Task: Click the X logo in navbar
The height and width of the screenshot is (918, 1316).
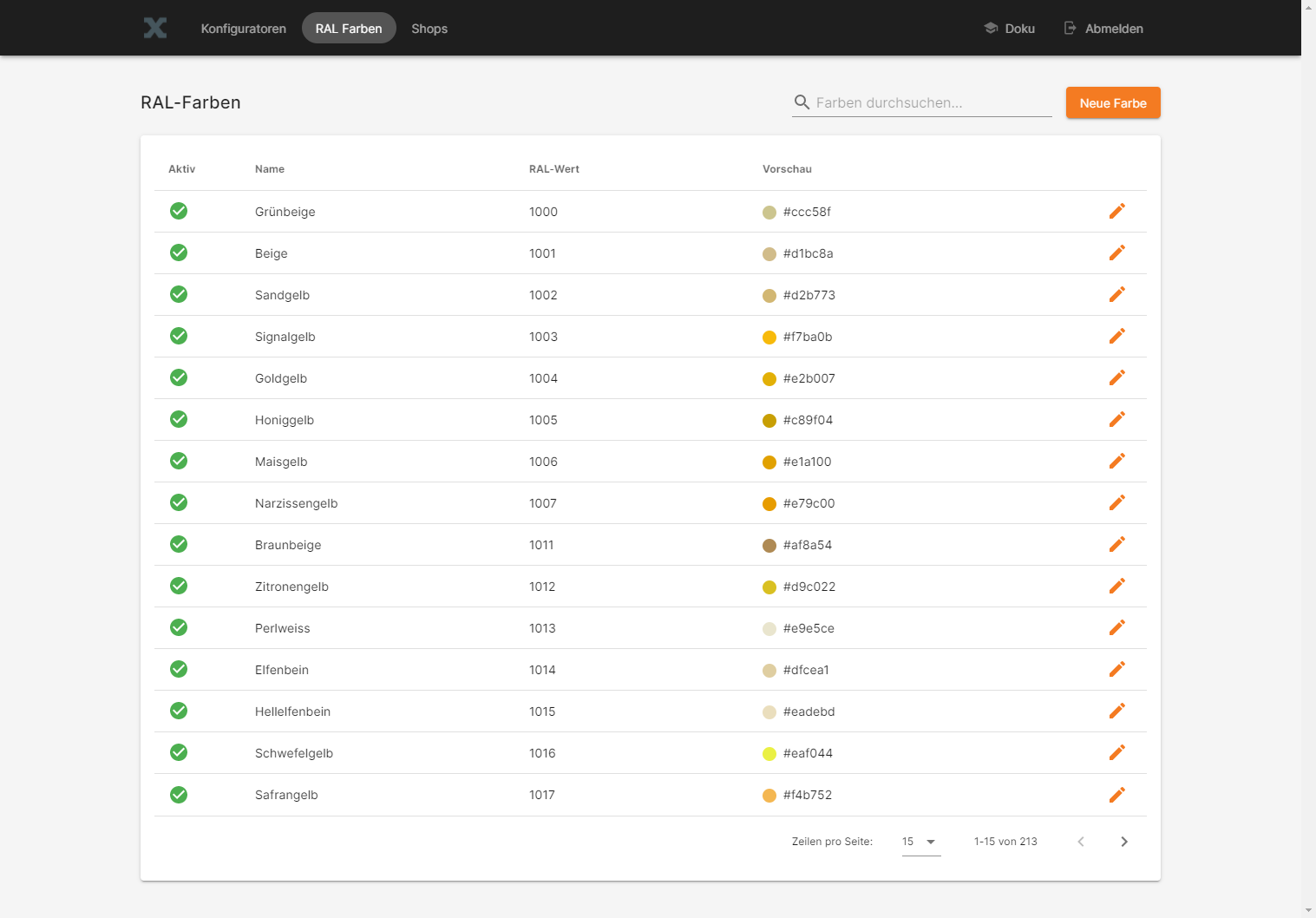Action: click(155, 28)
